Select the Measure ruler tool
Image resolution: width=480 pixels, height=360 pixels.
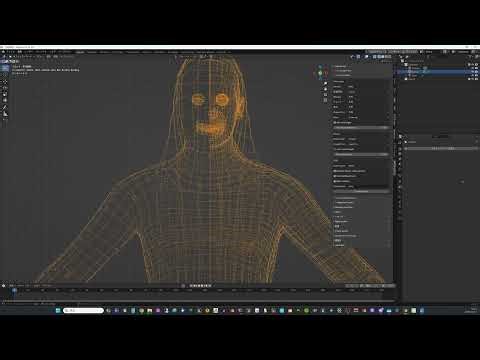pyautogui.click(x=5, y=114)
